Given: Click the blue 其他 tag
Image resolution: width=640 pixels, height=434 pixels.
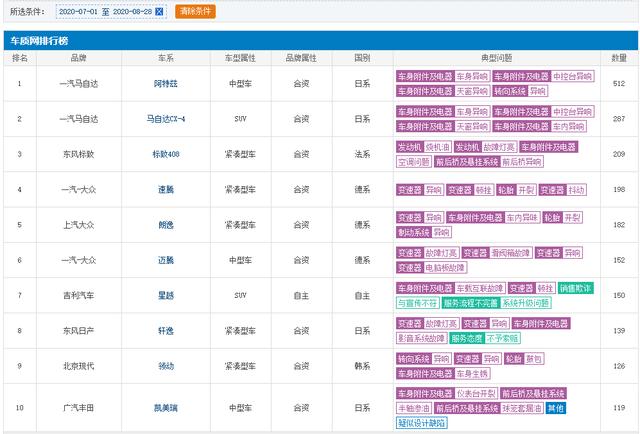Looking at the screenshot, I should pos(555,408).
